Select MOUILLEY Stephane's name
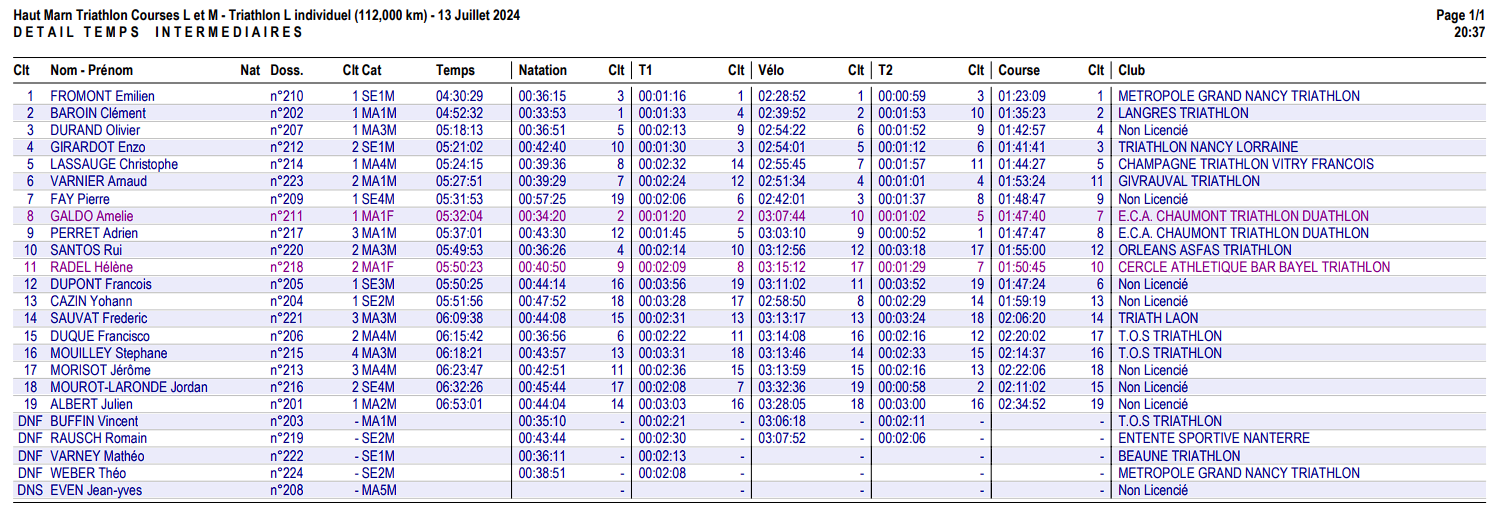Screen dimensions: 1497x513 [109, 353]
